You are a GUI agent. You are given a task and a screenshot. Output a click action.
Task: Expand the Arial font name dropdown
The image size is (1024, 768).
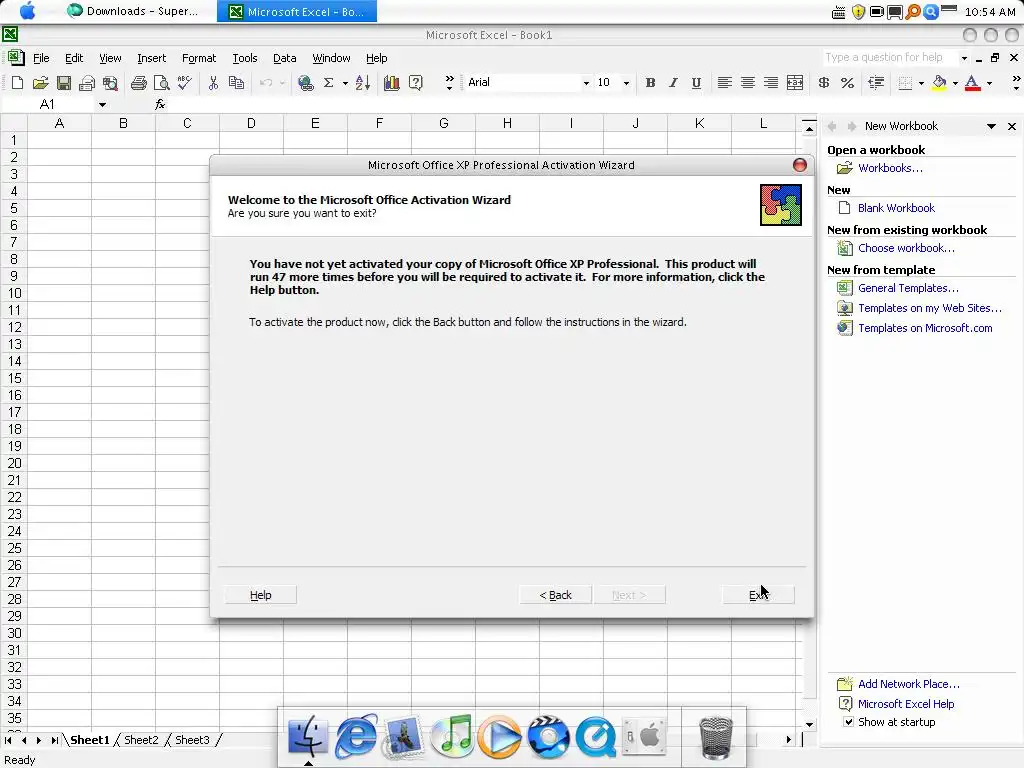pyautogui.click(x=586, y=83)
